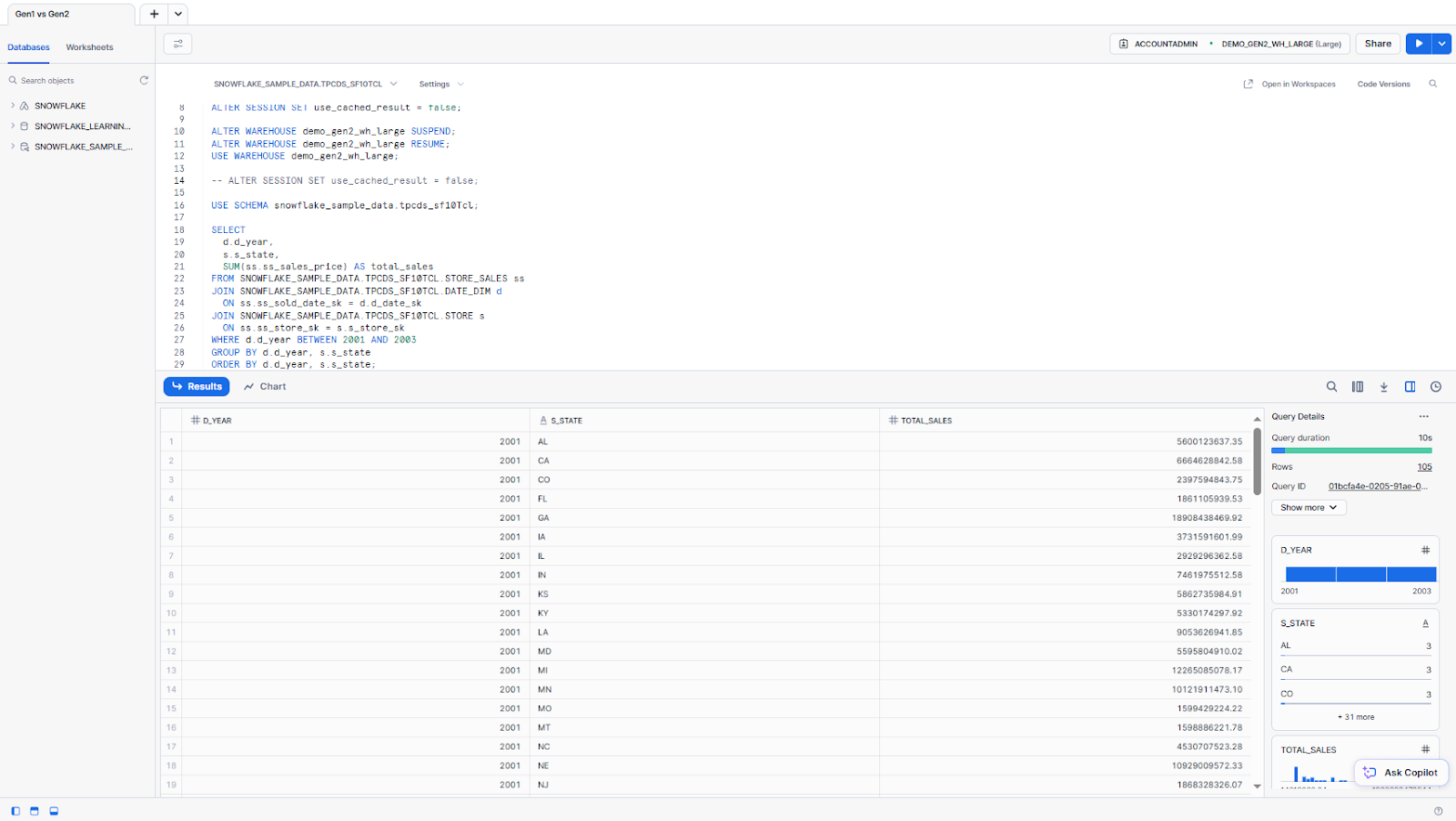This screenshot has height=821, width=1456.
Task: Switch to the Chart view
Action: click(265, 387)
